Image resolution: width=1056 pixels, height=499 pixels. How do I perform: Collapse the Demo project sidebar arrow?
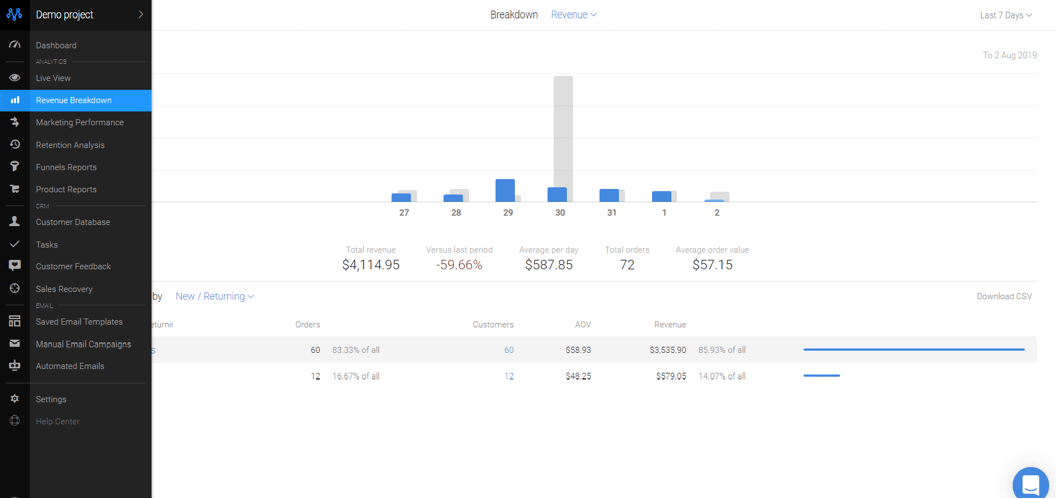click(141, 15)
